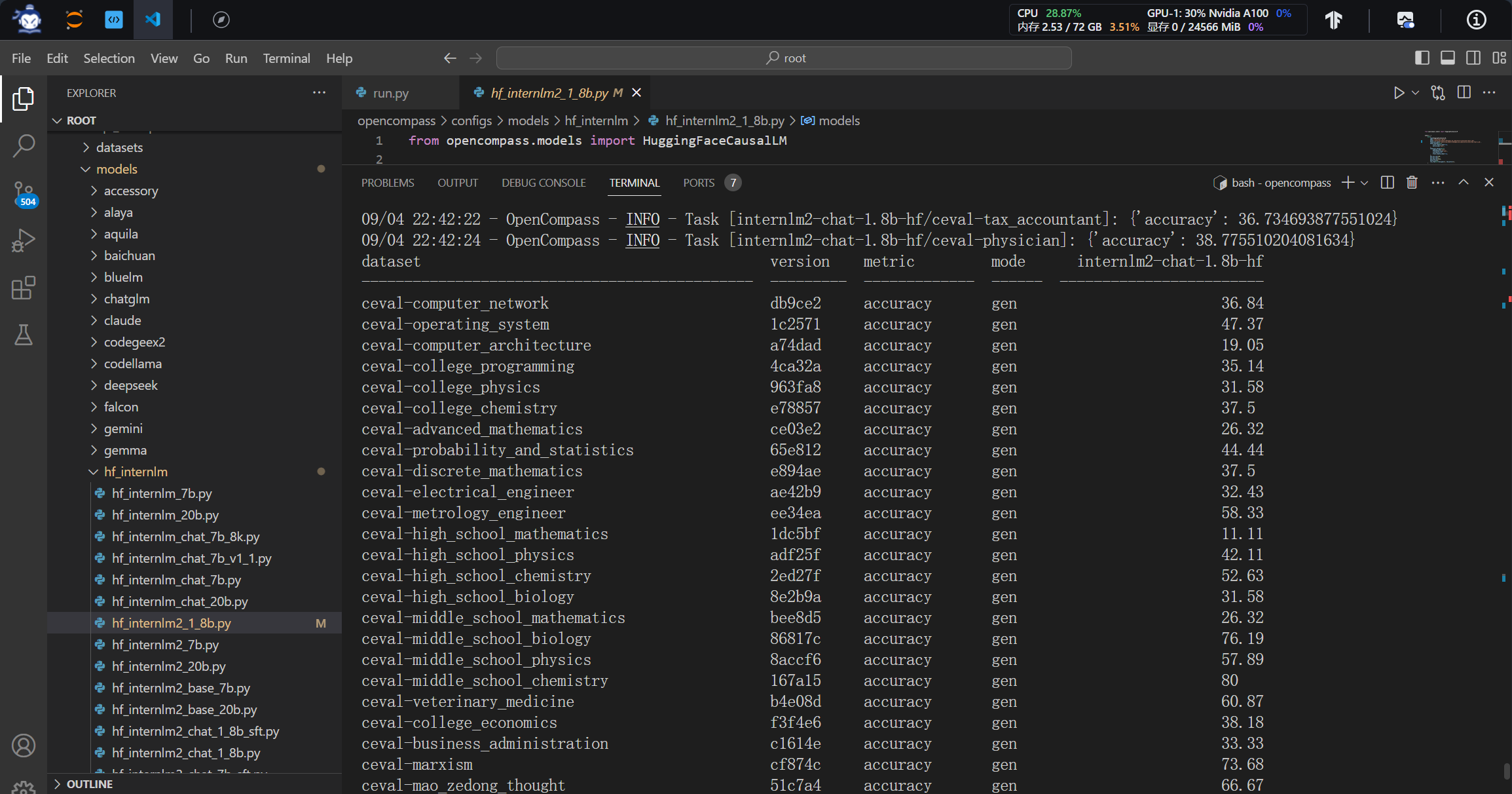1512x794 pixels.
Task: Open the Testing flask view
Action: 24,335
